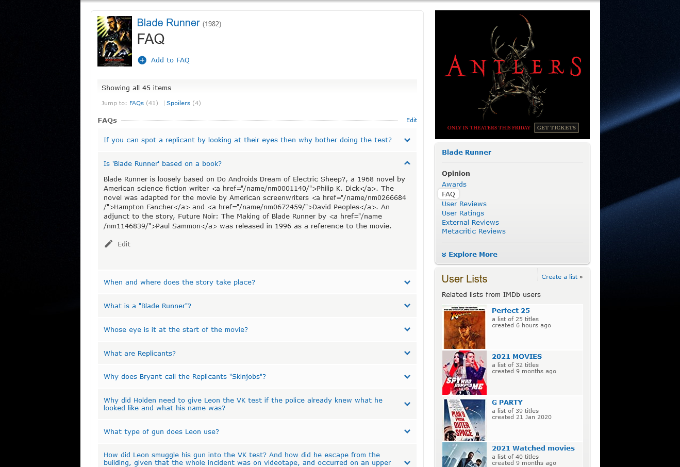Open Metacritic Reviews in sidebar
This screenshot has width=680, height=467.
coord(473,232)
